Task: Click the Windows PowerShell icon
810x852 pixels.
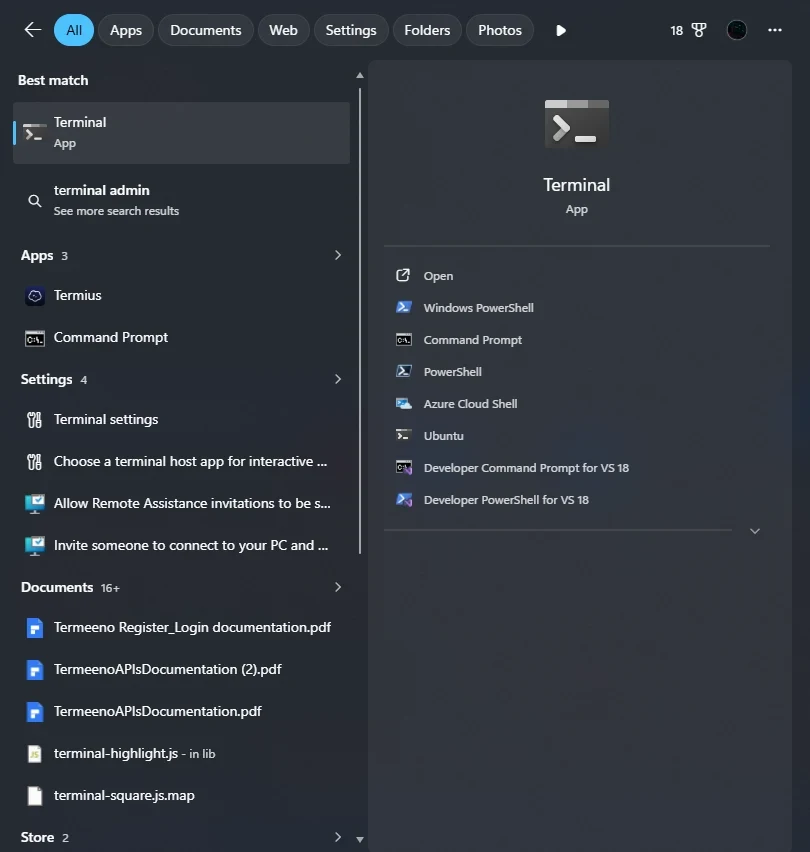Action: pos(404,307)
